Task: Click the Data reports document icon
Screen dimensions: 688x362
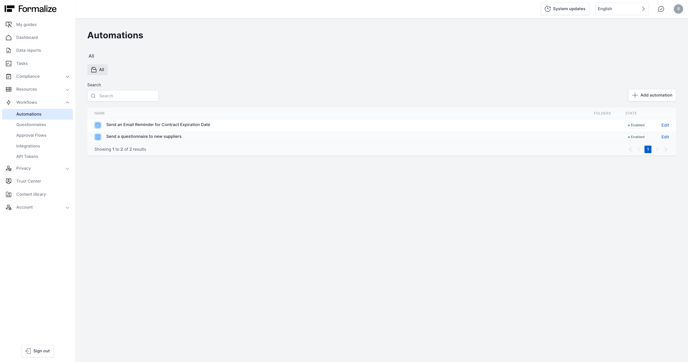Action: point(8,50)
